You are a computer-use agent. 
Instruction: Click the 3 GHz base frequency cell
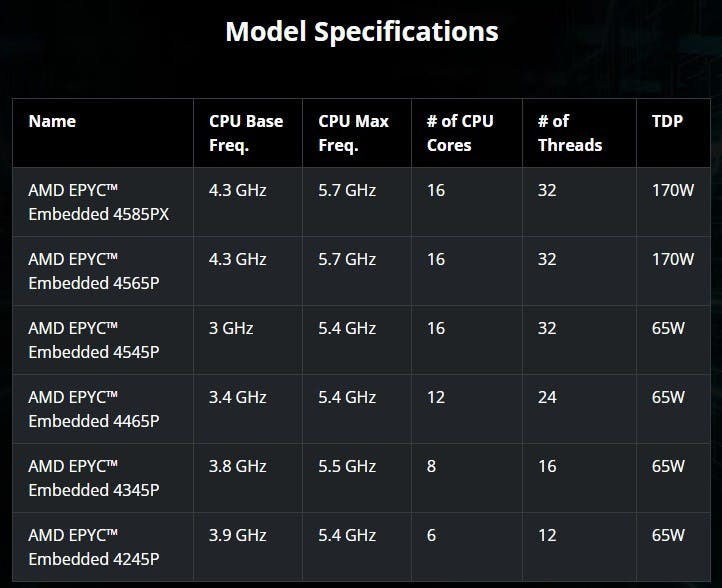(231, 328)
